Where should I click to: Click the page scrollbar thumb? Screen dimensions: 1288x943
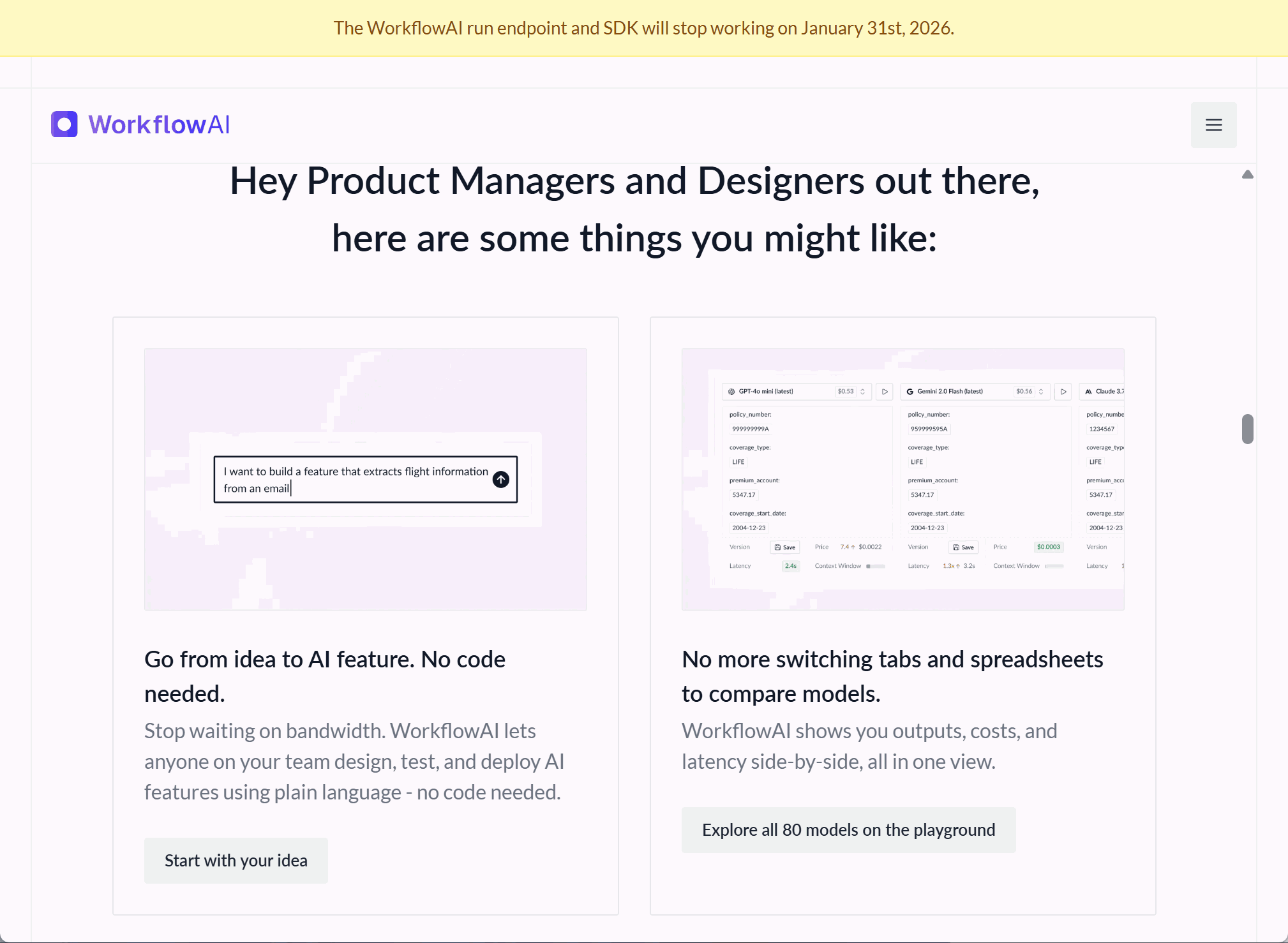pos(1247,429)
